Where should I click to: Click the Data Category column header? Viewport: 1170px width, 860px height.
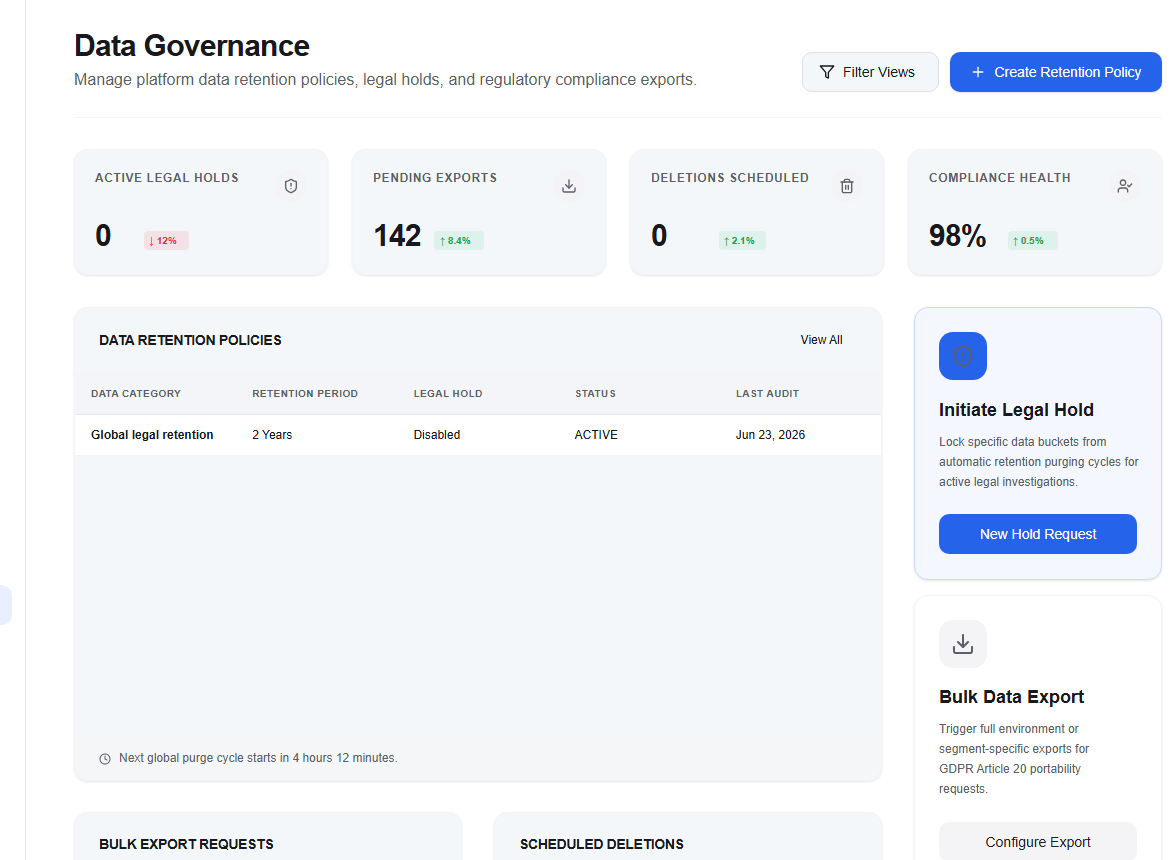click(x=136, y=393)
